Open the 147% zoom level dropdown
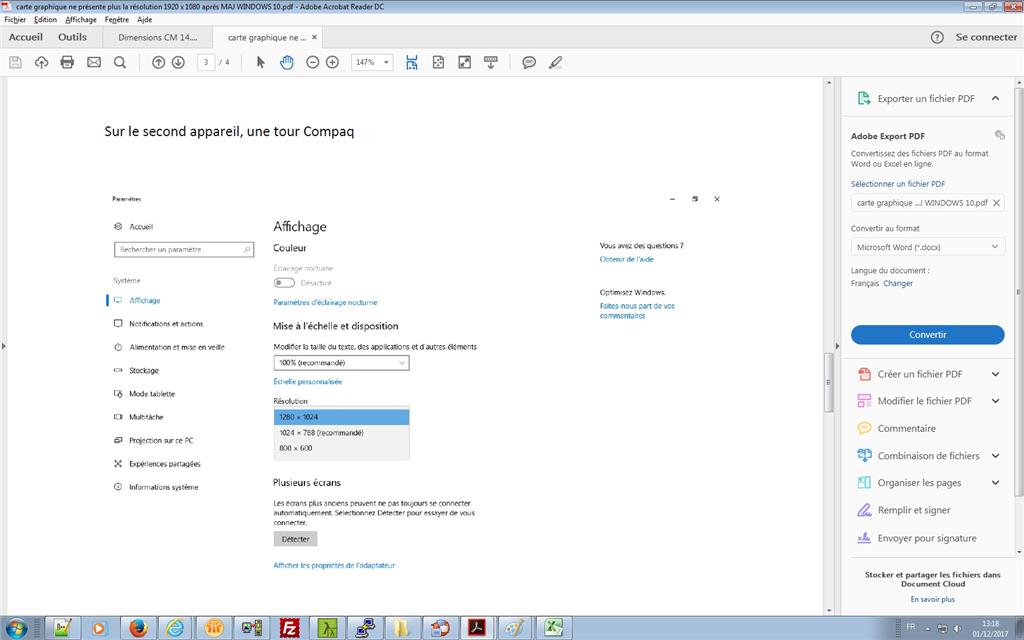The image size is (1024, 640). 372,63
